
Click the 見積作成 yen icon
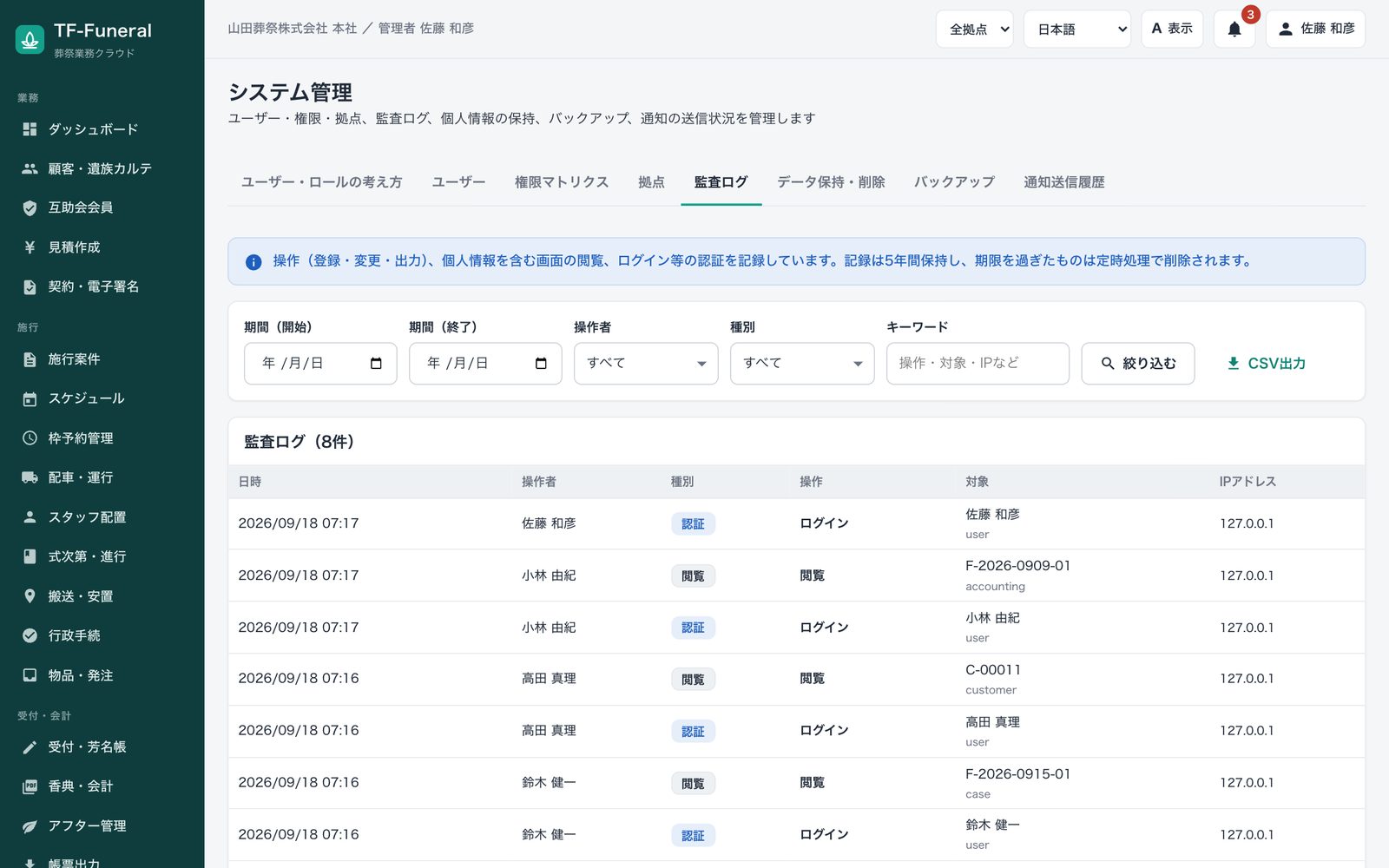click(x=30, y=247)
